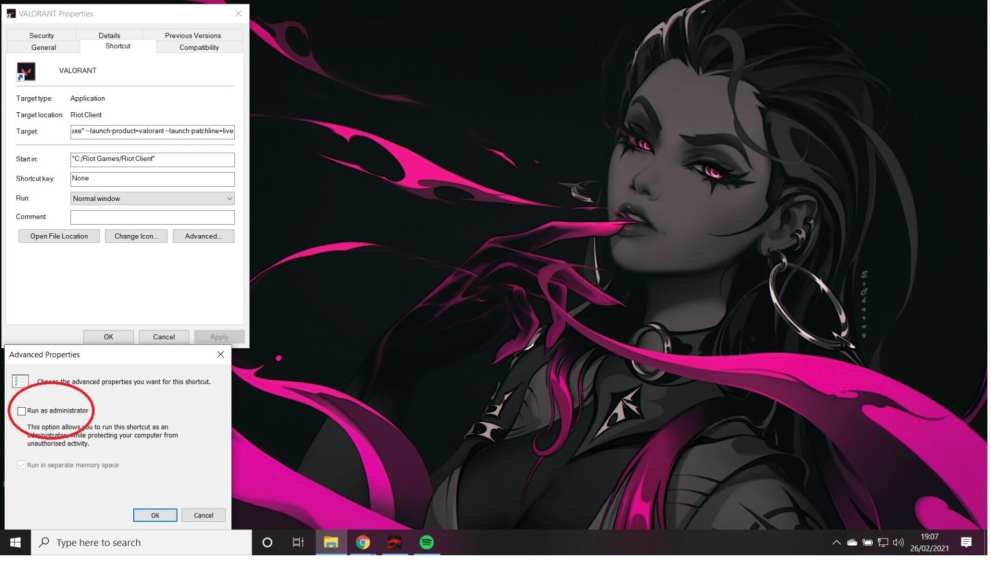The image size is (991, 582).
Task: Click the volume speaker icon in the tray
Action: 898,542
